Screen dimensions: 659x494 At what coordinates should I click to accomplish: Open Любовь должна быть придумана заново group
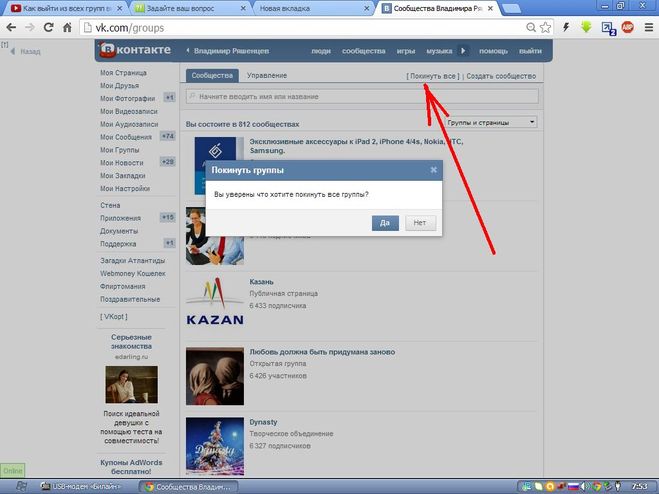[322, 351]
